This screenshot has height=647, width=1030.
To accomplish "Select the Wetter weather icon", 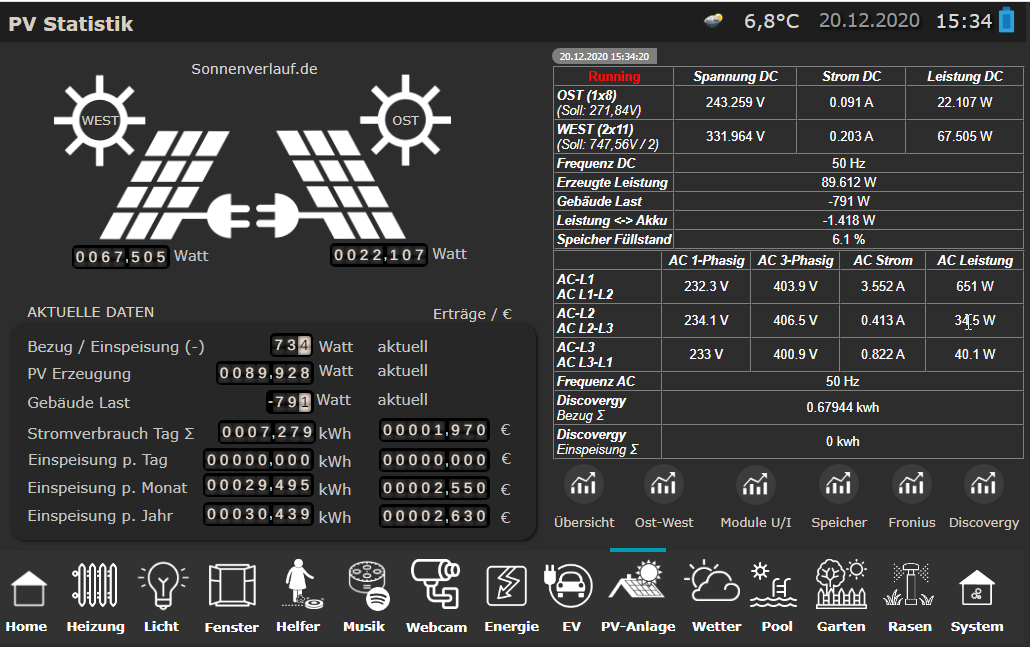I will [x=716, y=587].
